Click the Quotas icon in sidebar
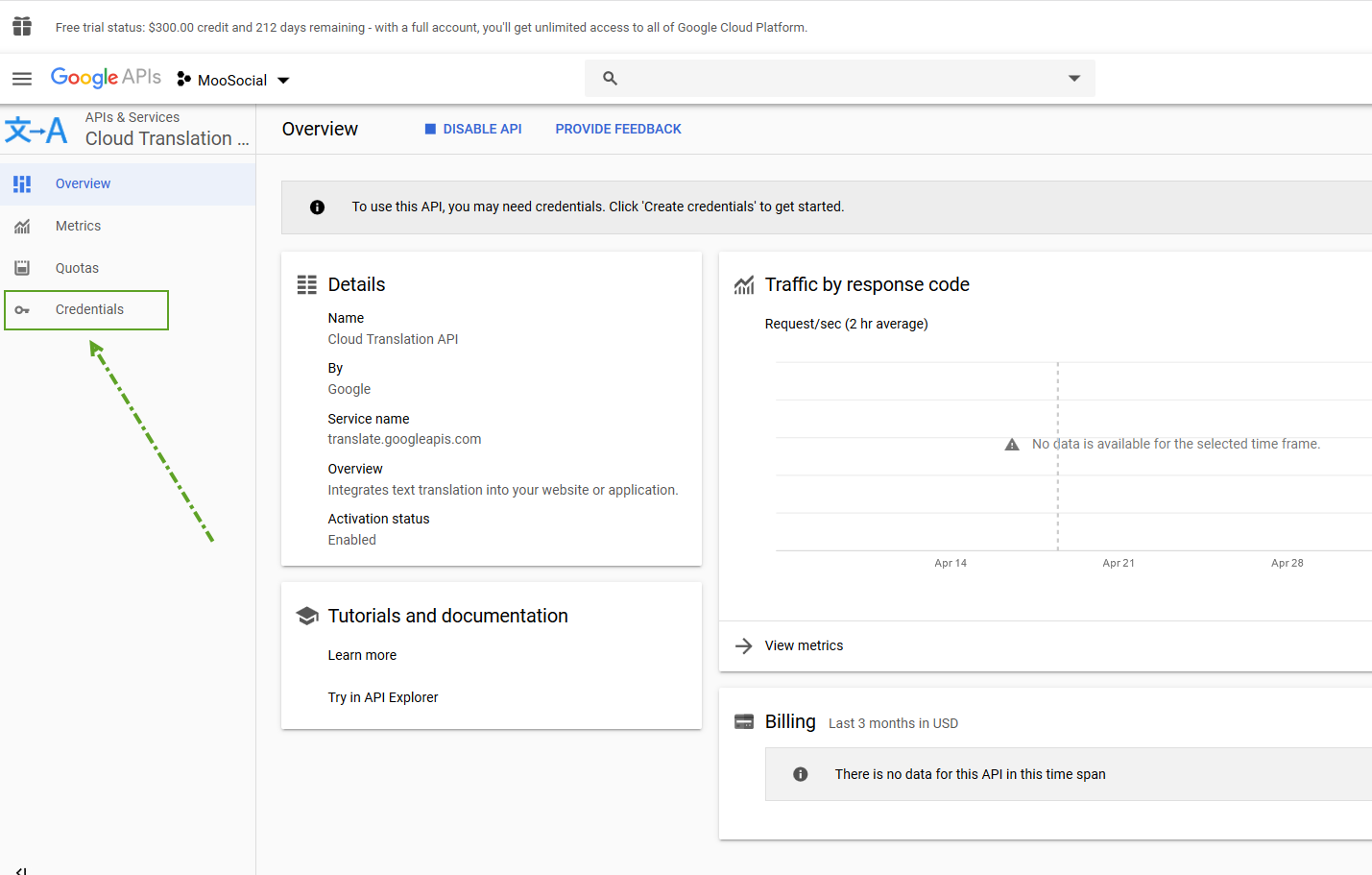The width and height of the screenshot is (1372, 875). pos(22,268)
